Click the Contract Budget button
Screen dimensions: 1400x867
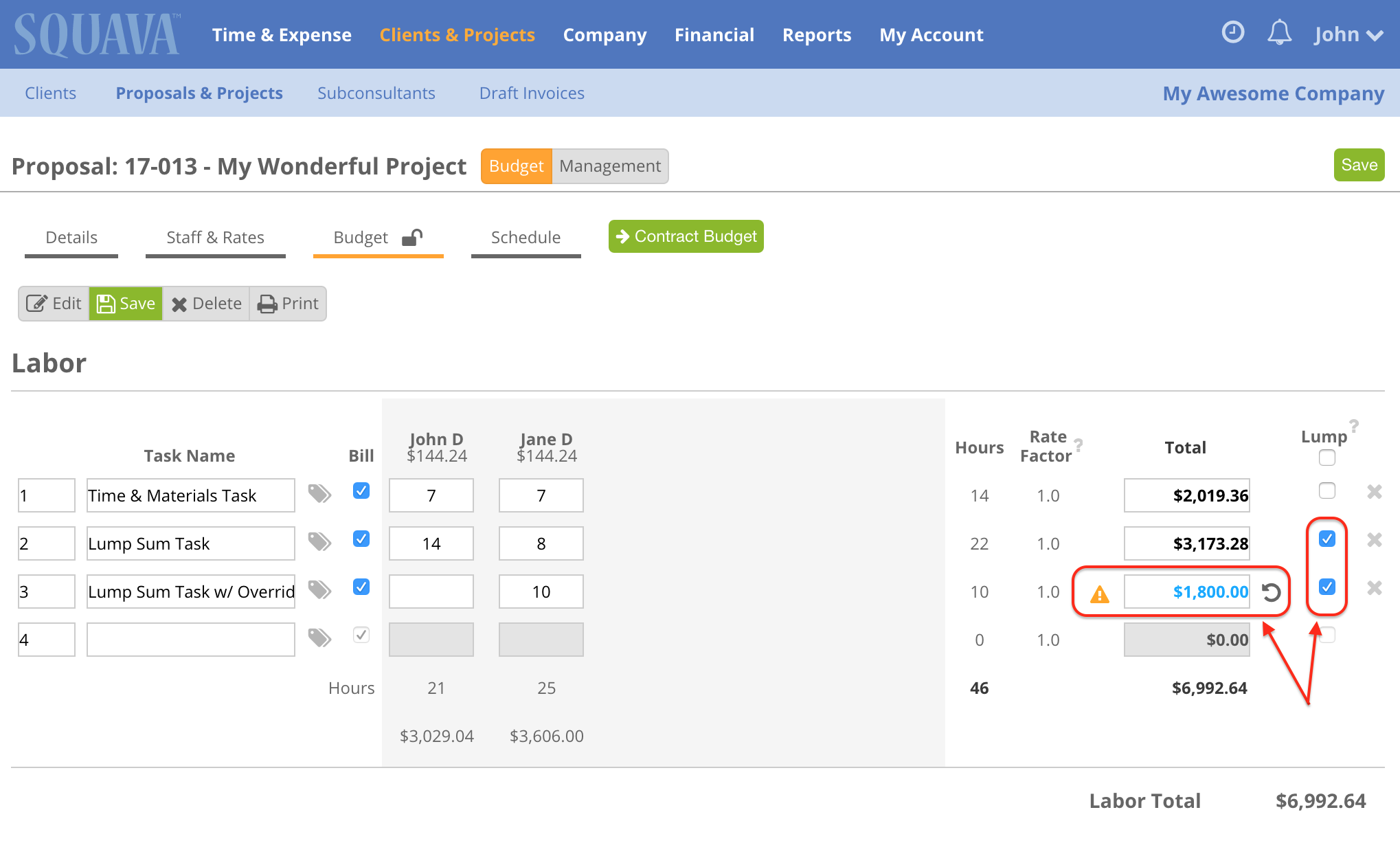tap(686, 236)
